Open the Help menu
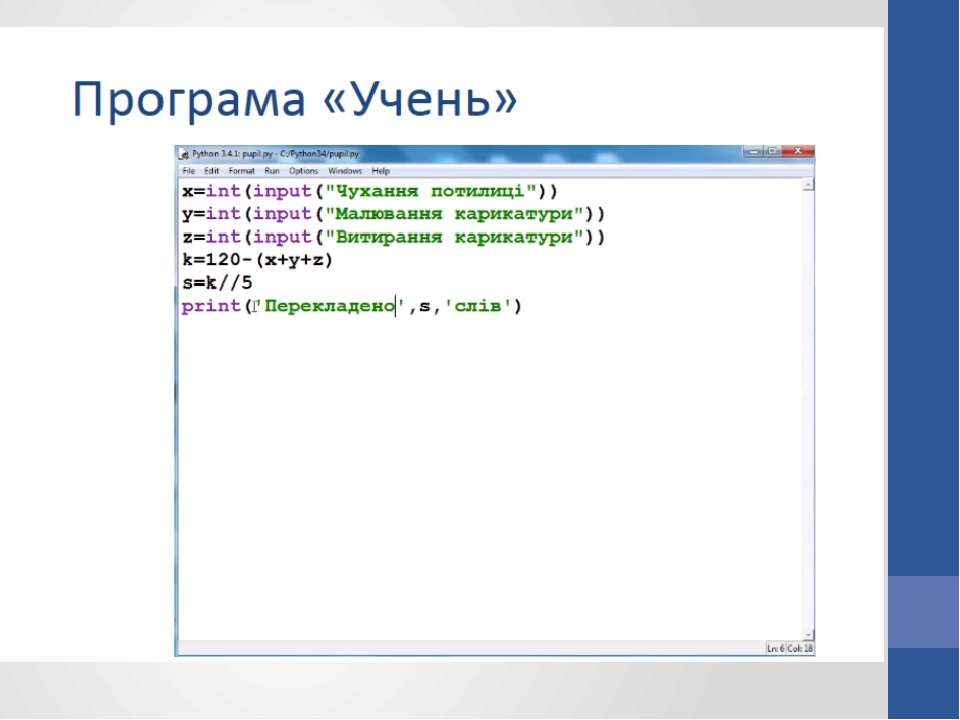Screen dimensions: 960x720 point(379,170)
